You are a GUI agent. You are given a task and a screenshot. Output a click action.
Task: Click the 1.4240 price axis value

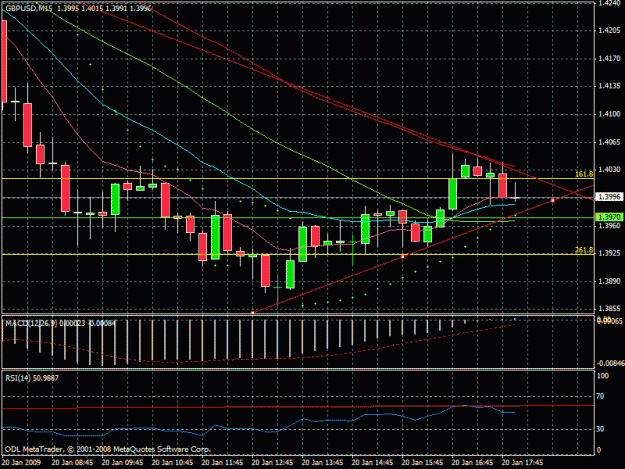tap(610, 3)
